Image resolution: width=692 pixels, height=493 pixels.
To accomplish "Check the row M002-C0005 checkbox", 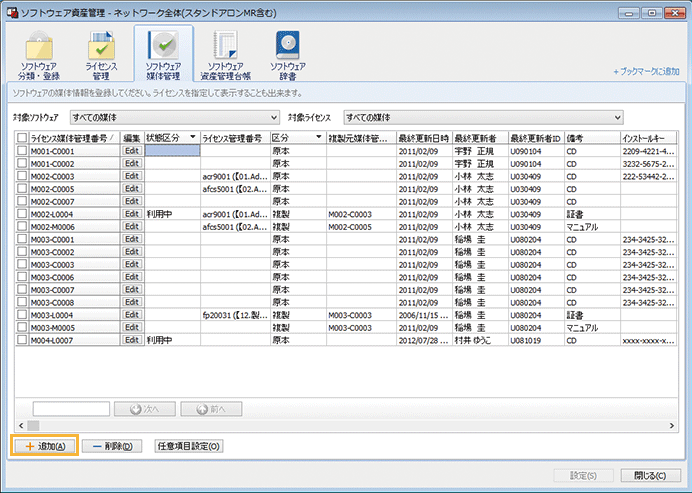I will (22, 188).
